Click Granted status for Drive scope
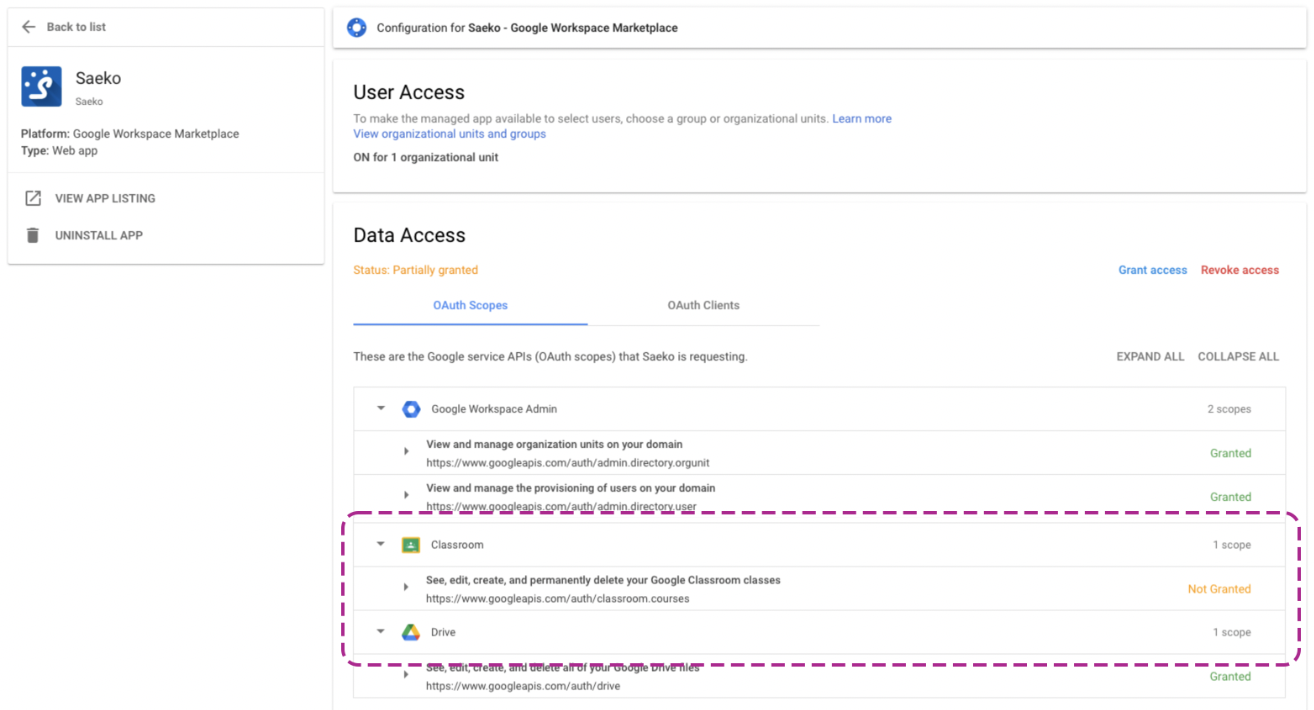The width and height of the screenshot is (1314, 710). click(x=1230, y=676)
